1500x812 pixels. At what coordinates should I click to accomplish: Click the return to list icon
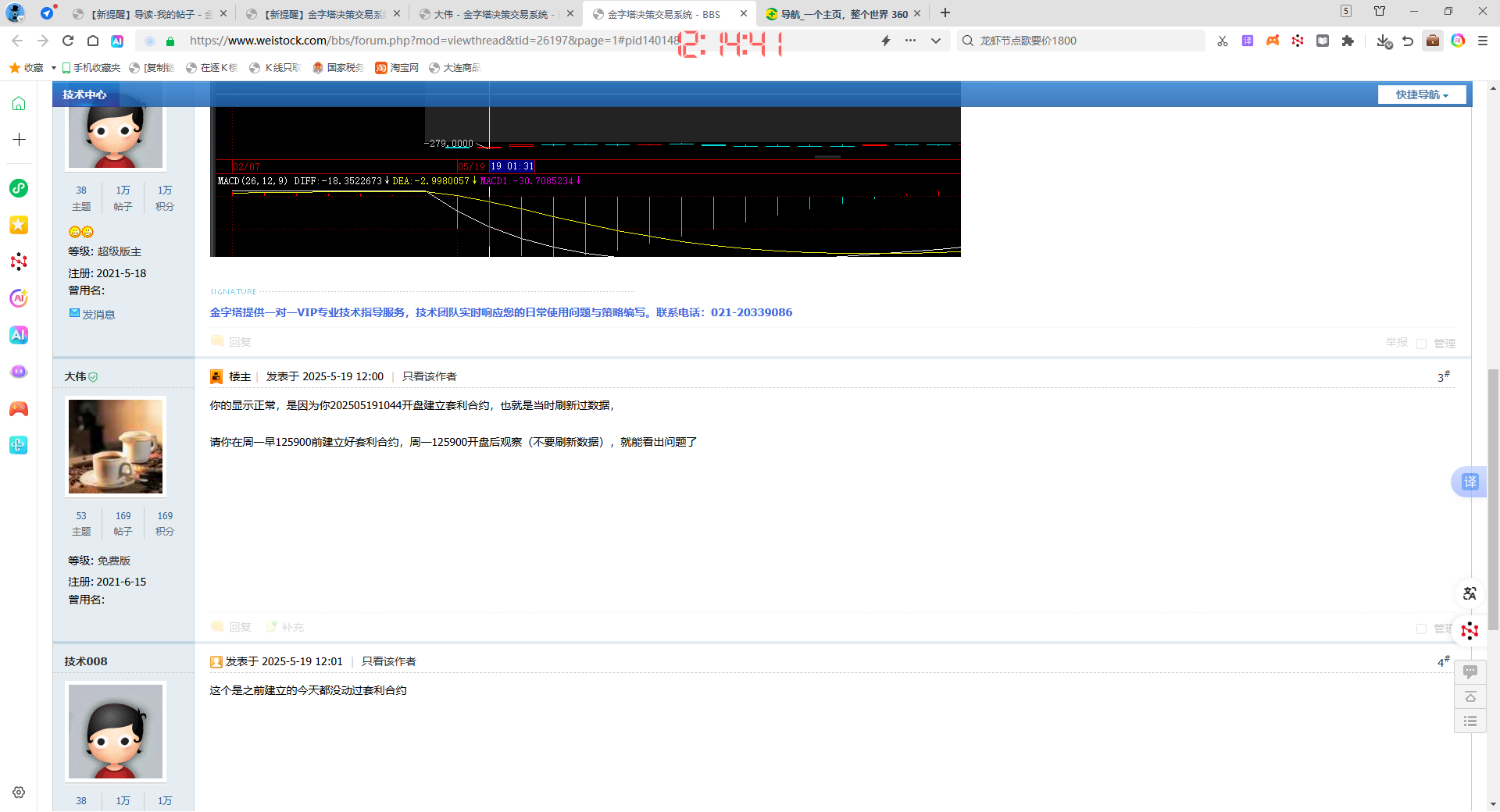tap(1470, 721)
